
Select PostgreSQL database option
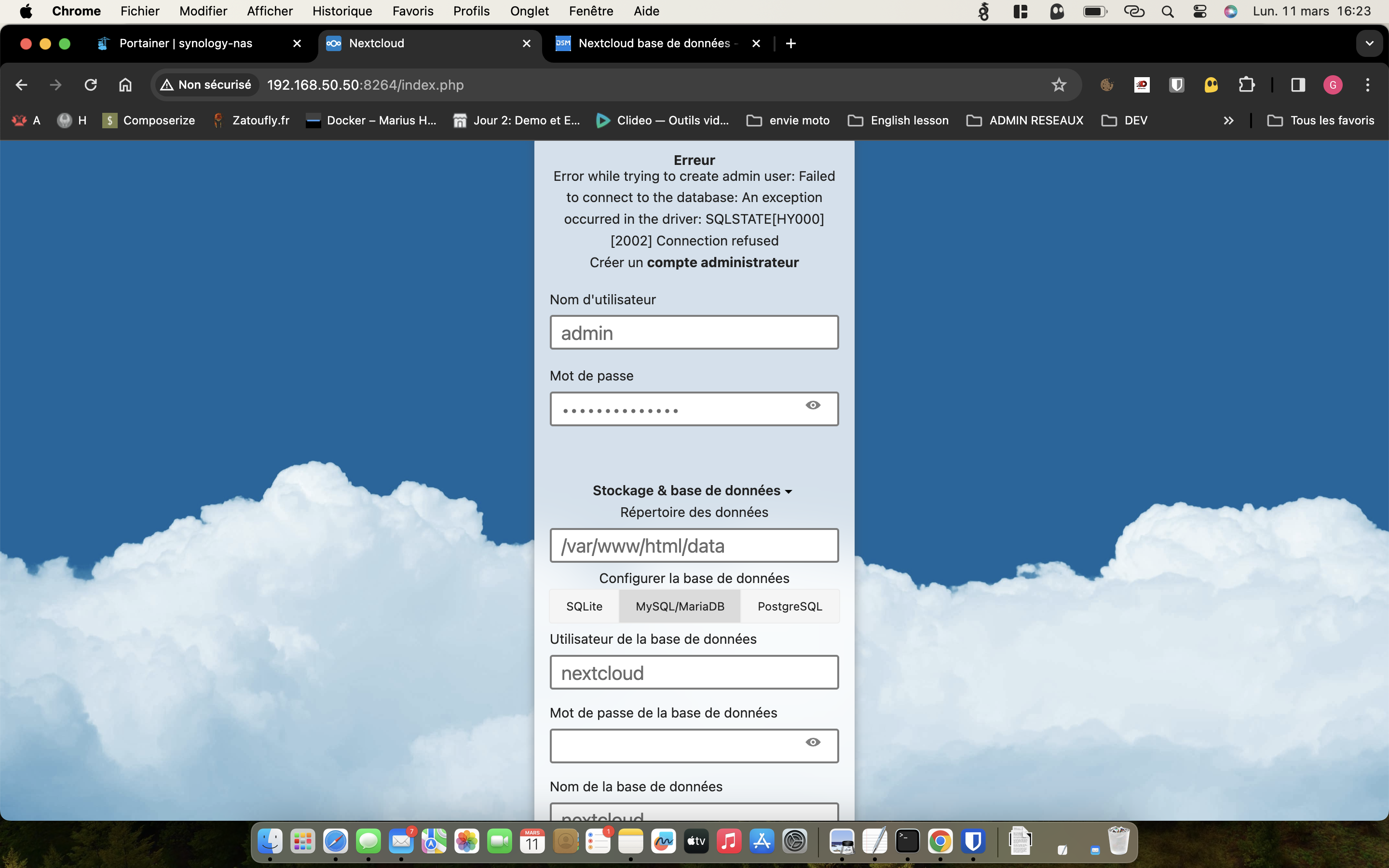(790, 606)
